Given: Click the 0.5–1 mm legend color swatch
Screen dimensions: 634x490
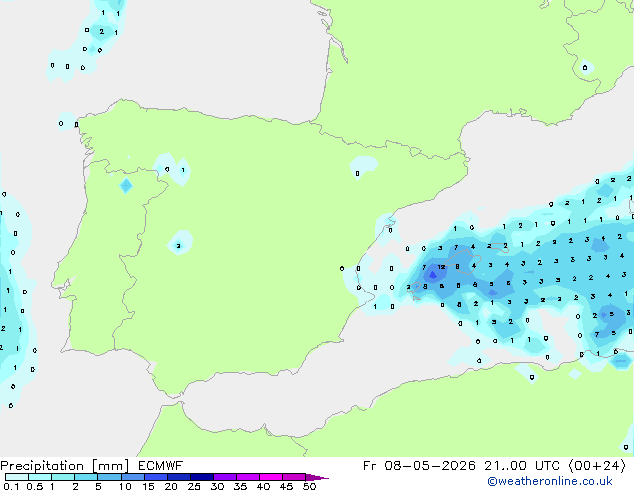Looking at the screenshot, I should click(x=40, y=477).
